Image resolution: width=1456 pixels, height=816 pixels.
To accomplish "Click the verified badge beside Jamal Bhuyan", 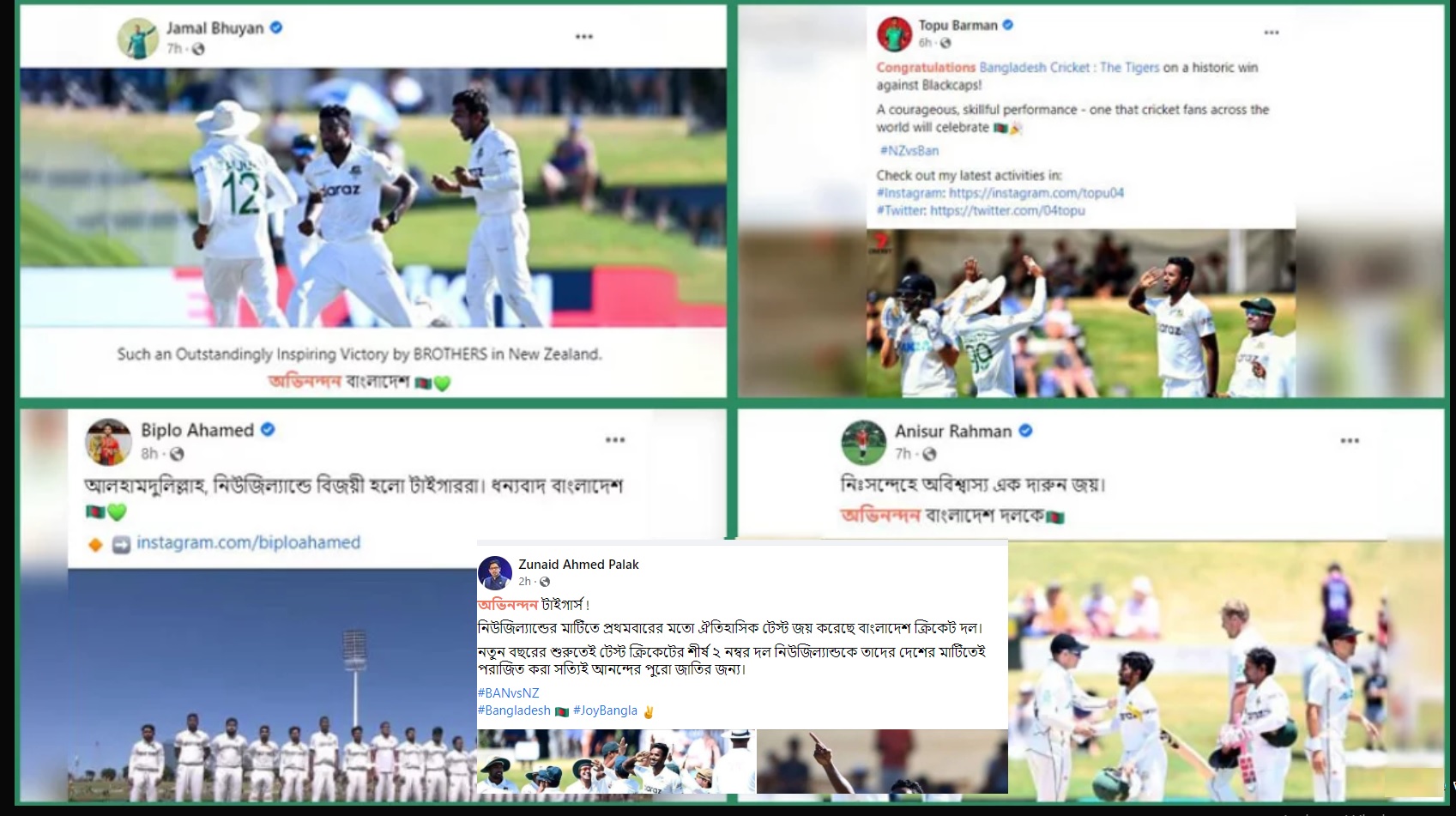I will point(276,27).
